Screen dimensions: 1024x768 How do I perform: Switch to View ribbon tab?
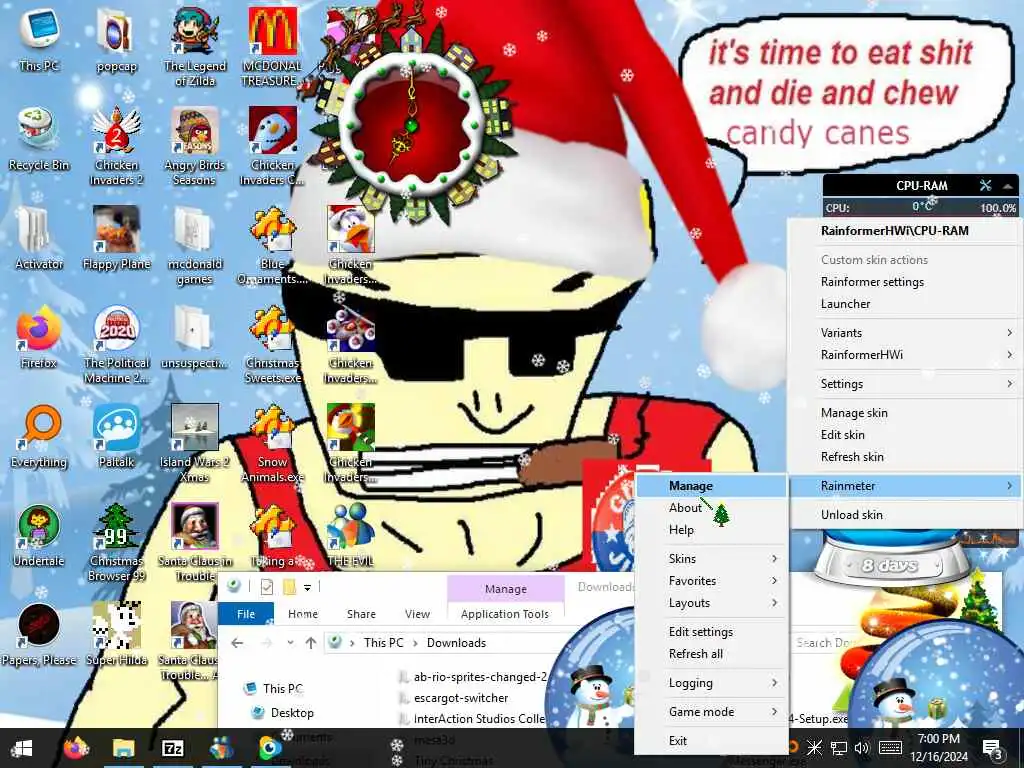pos(417,614)
